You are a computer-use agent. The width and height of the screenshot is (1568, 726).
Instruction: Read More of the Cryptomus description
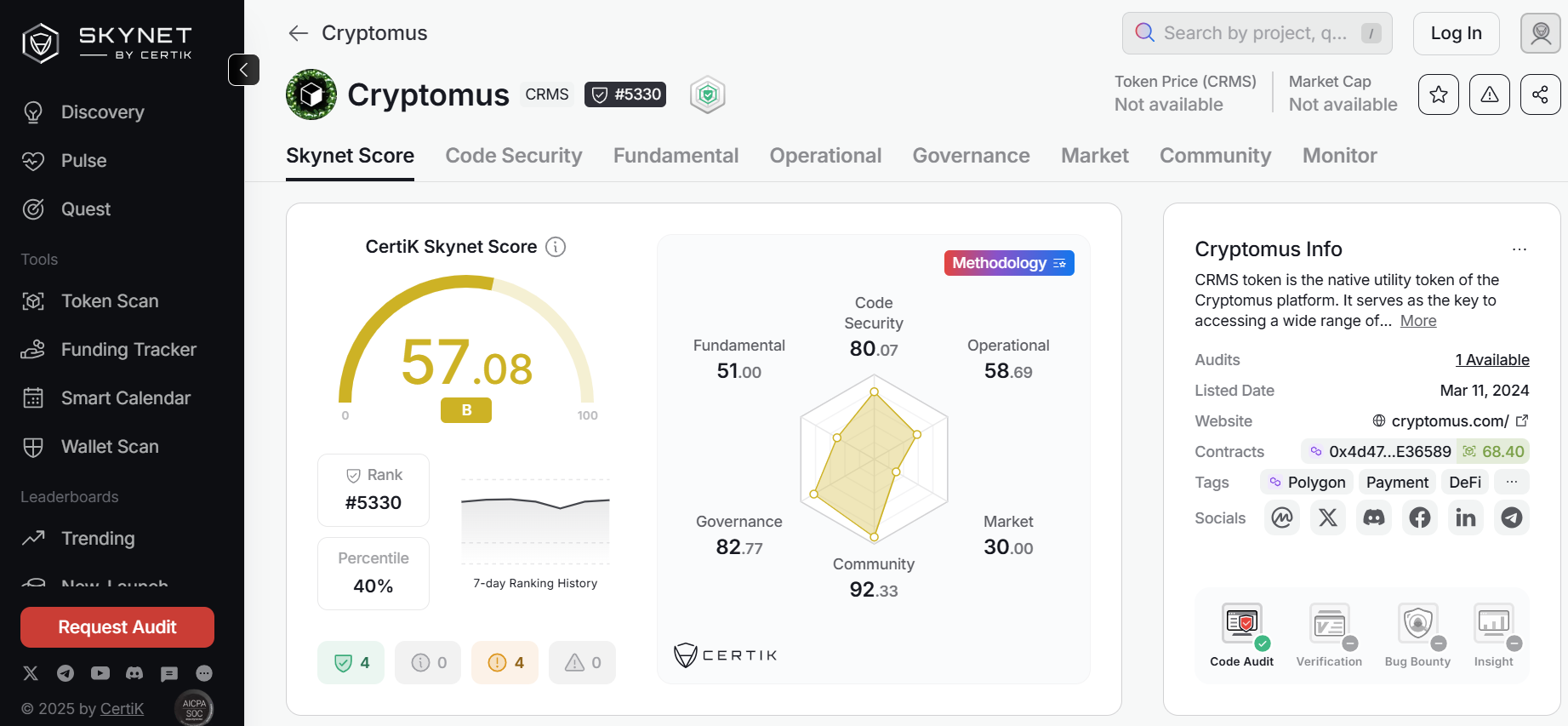pos(1417,321)
